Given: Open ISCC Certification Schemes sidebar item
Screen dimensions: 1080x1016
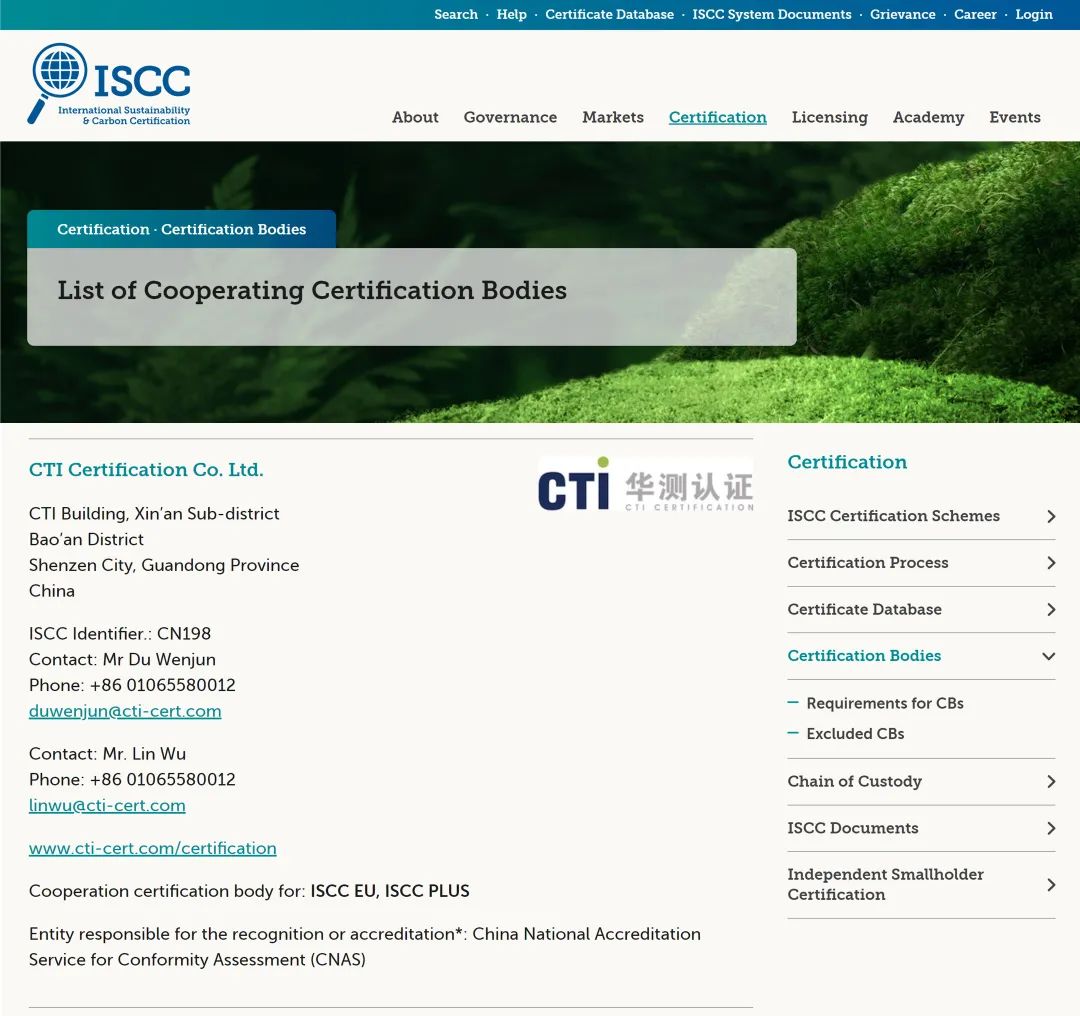Looking at the screenshot, I should click(x=893, y=516).
